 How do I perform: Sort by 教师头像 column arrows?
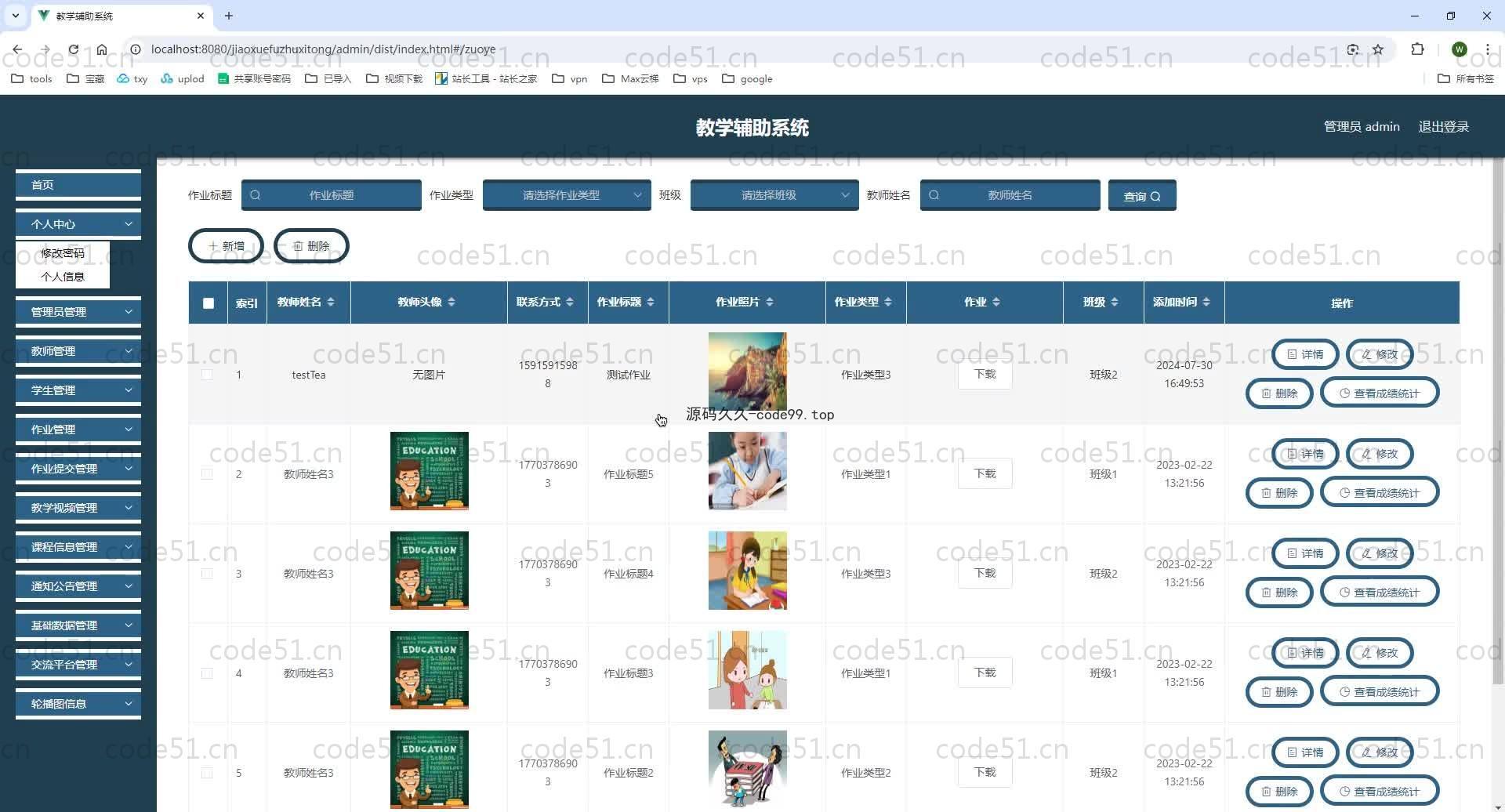tap(451, 303)
